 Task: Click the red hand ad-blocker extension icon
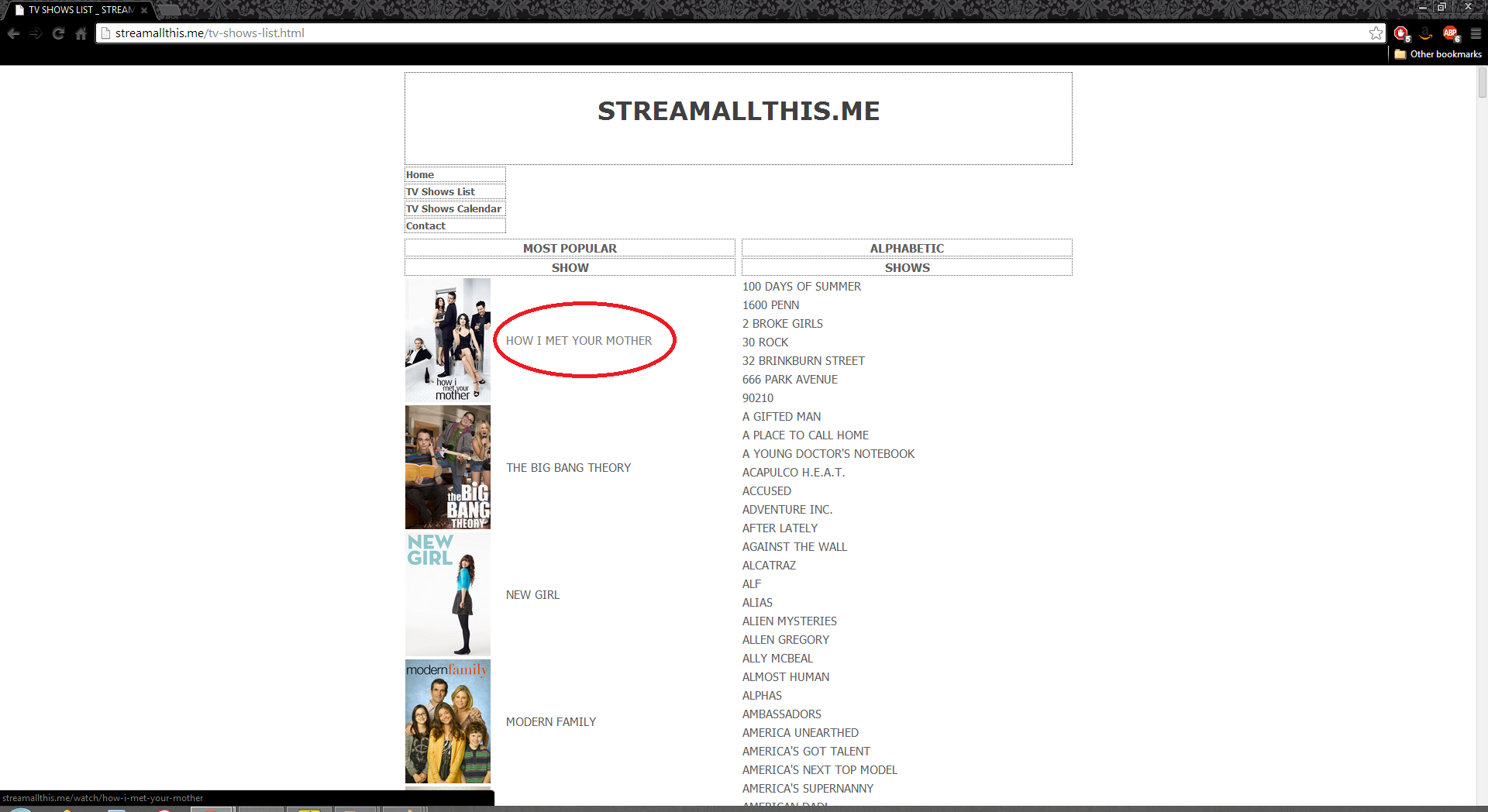1401,33
